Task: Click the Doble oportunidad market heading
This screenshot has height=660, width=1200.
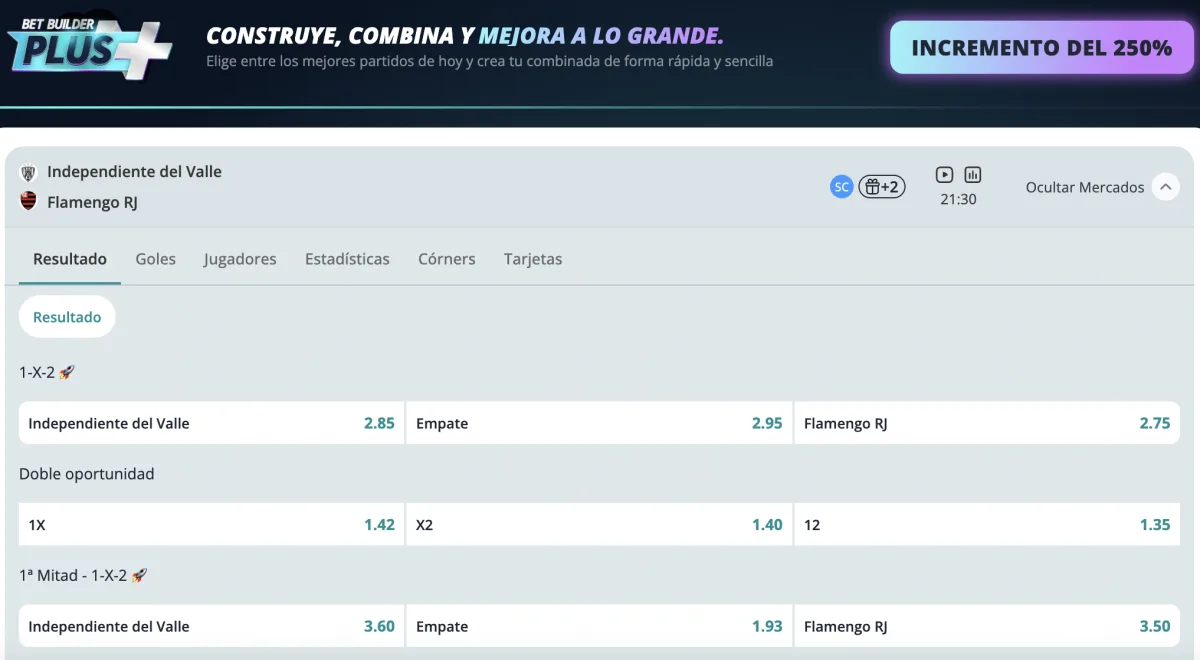Action: click(x=87, y=474)
